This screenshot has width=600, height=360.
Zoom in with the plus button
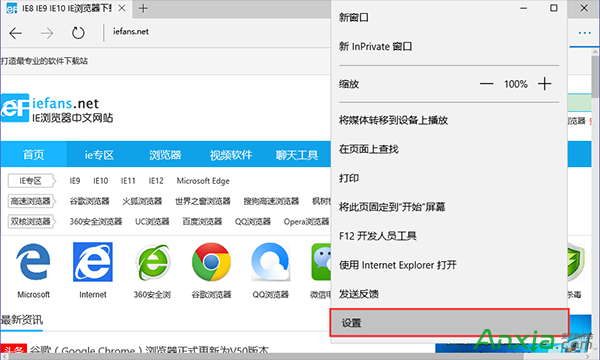tap(545, 83)
